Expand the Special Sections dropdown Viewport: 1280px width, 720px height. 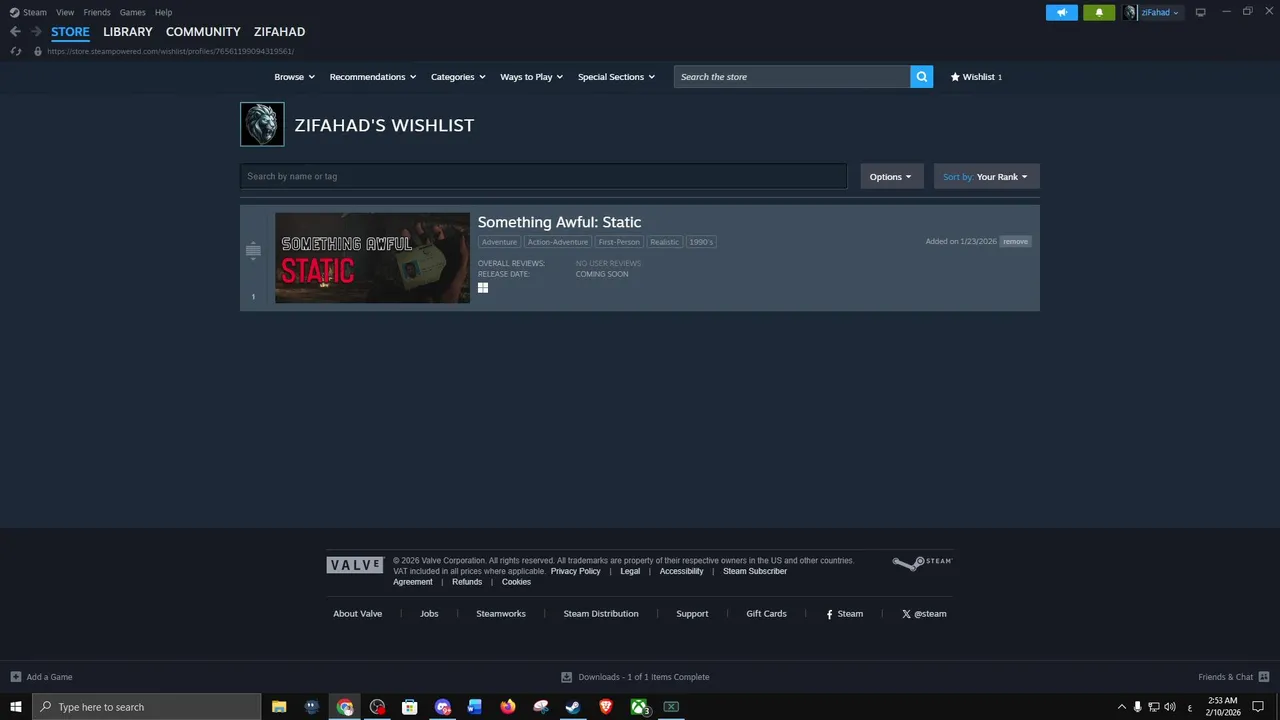tap(616, 77)
